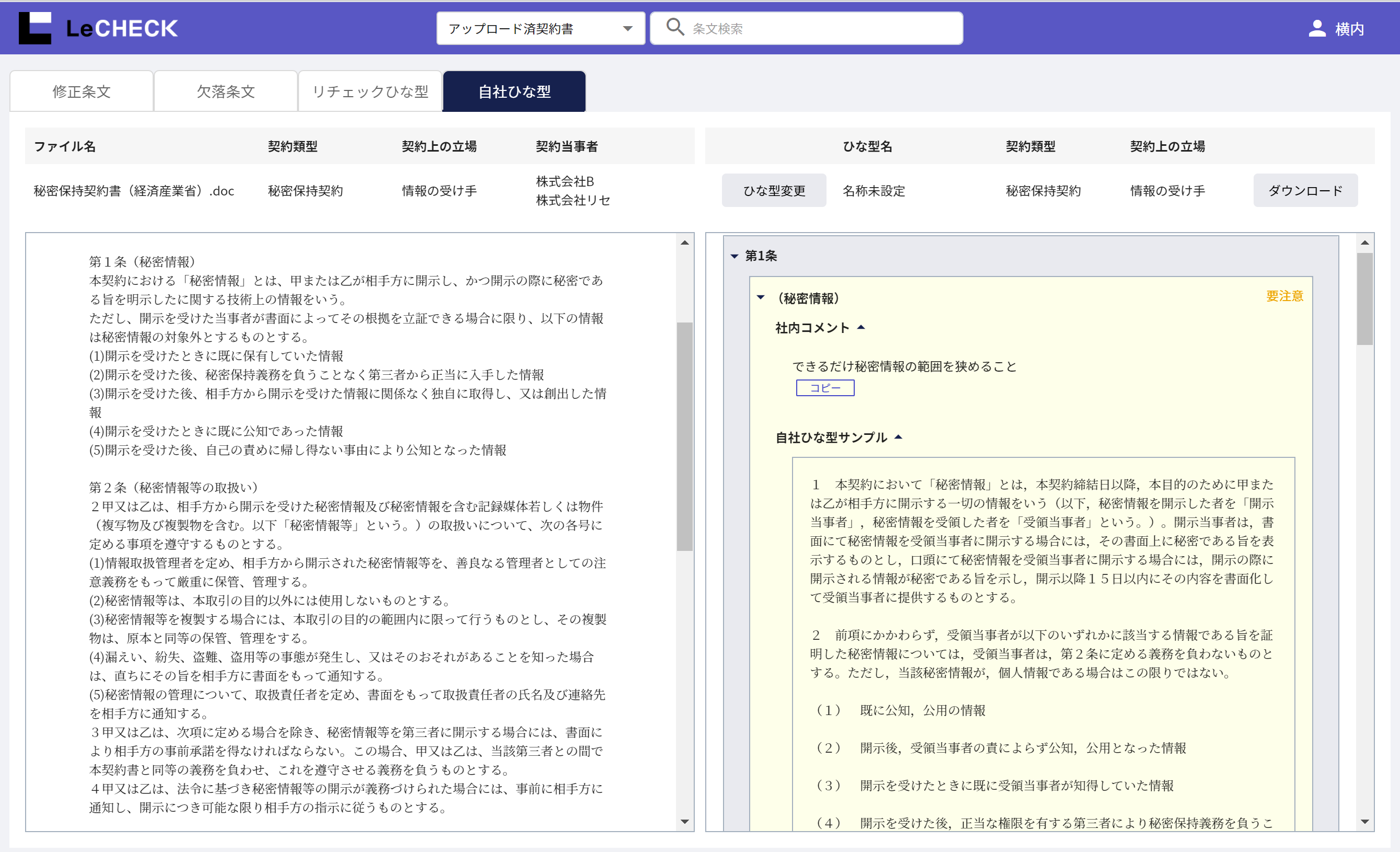Open the アップロード済契約書 dropdown
The height and width of the screenshot is (852, 1400).
(x=541, y=28)
